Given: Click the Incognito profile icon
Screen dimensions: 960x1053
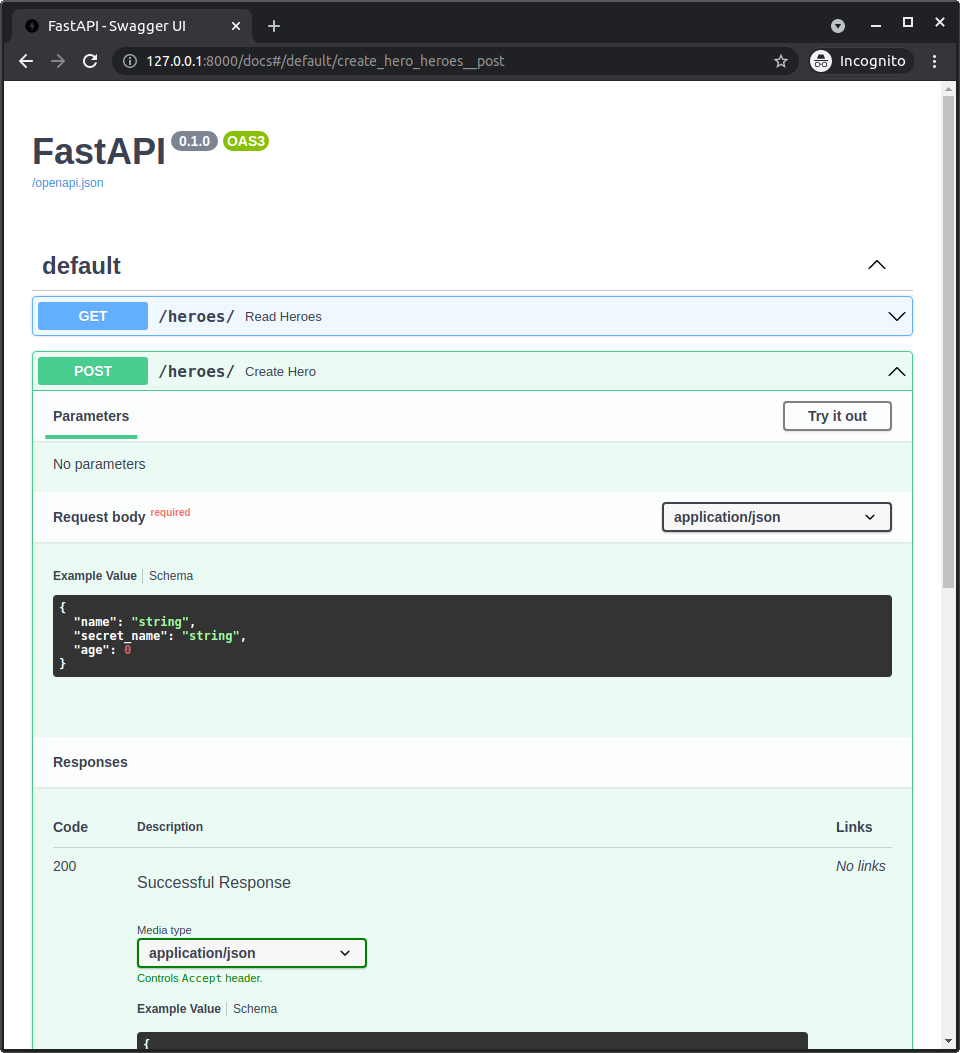Looking at the screenshot, I should tap(820, 60).
